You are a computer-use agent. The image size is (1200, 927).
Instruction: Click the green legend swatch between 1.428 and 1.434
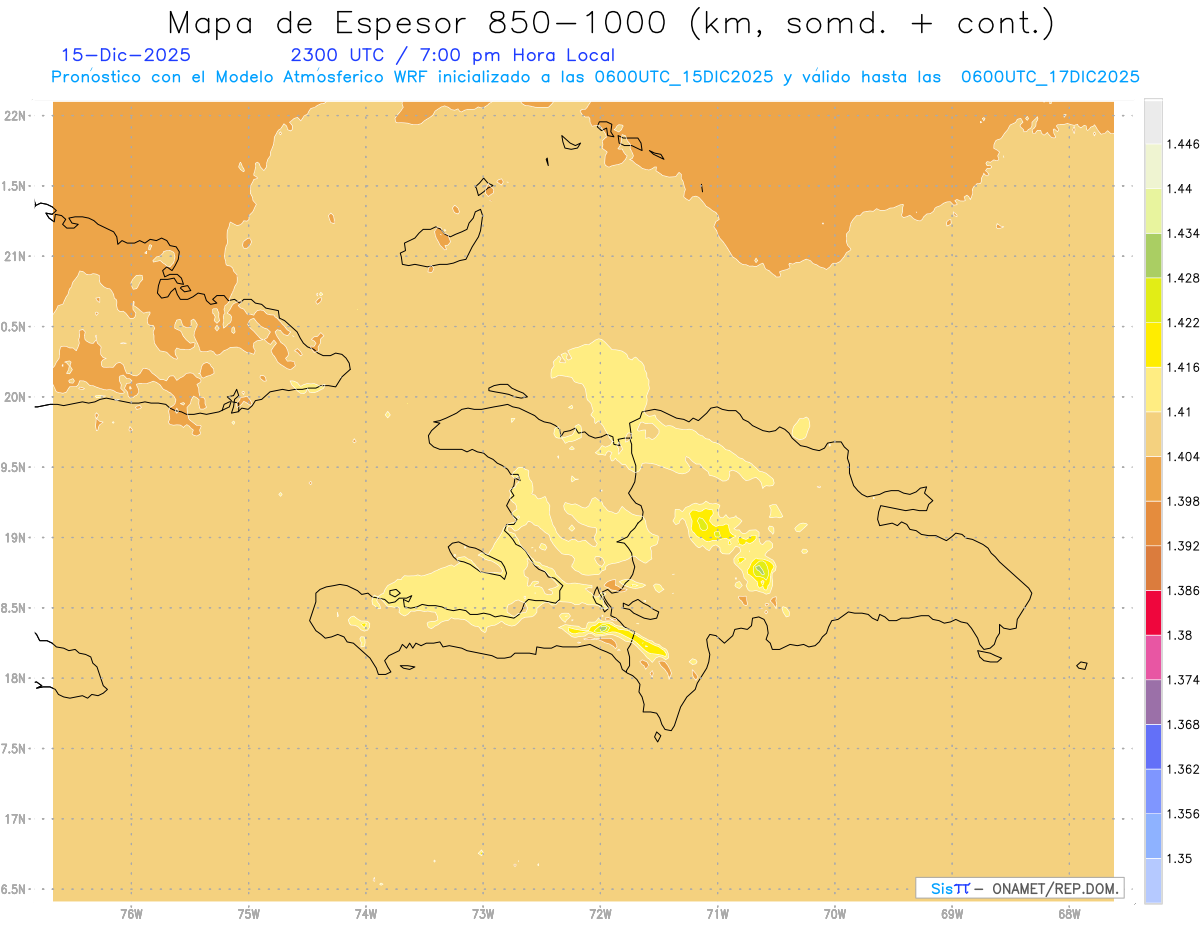point(1153,255)
